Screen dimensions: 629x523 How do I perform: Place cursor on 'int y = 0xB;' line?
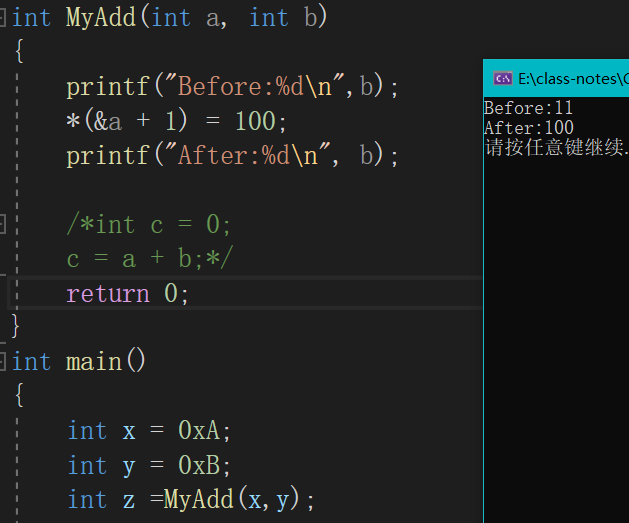[x=149, y=465]
